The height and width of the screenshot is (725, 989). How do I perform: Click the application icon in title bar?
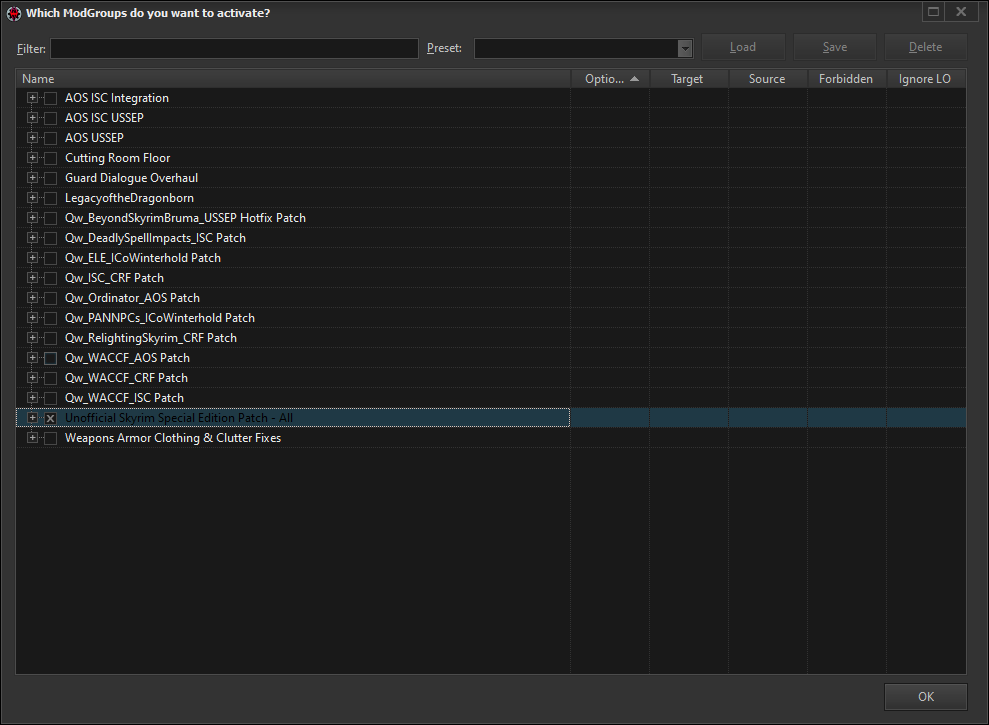pyautogui.click(x=14, y=13)
